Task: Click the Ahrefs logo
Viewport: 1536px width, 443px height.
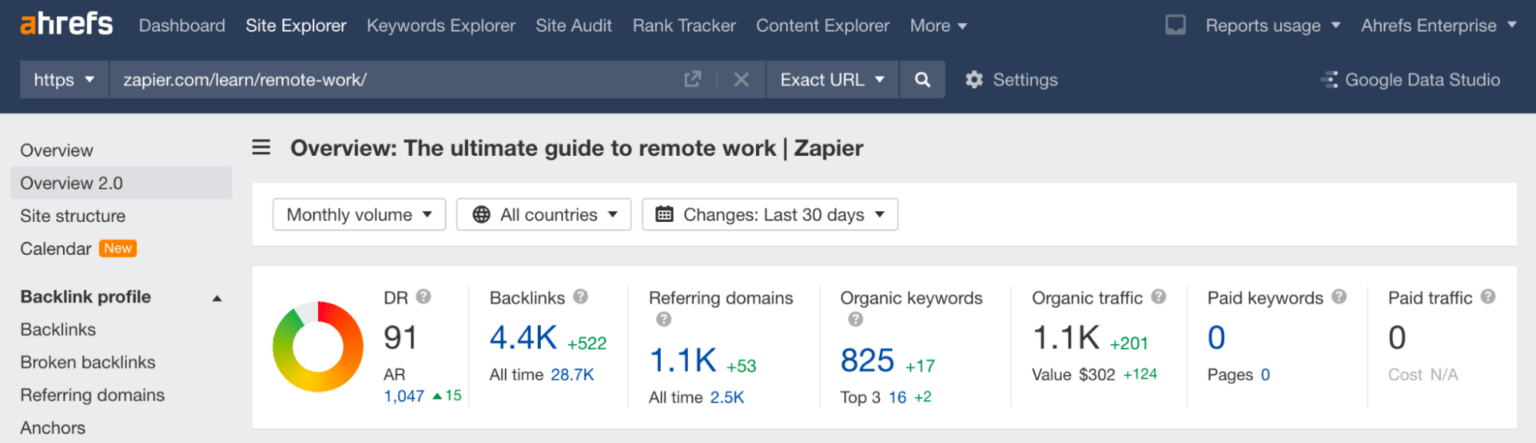Action: 67,25
